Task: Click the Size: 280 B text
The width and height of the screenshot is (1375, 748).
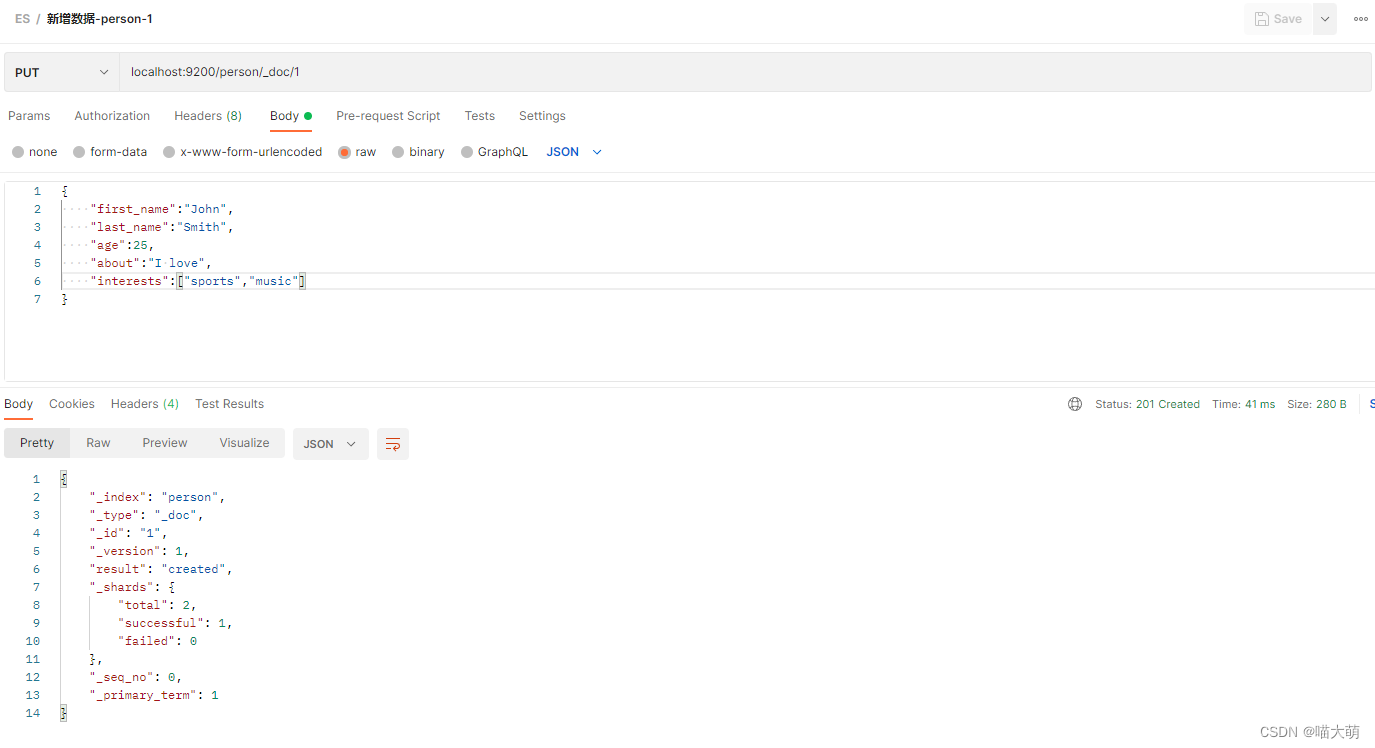Action: pos(1317,404)
